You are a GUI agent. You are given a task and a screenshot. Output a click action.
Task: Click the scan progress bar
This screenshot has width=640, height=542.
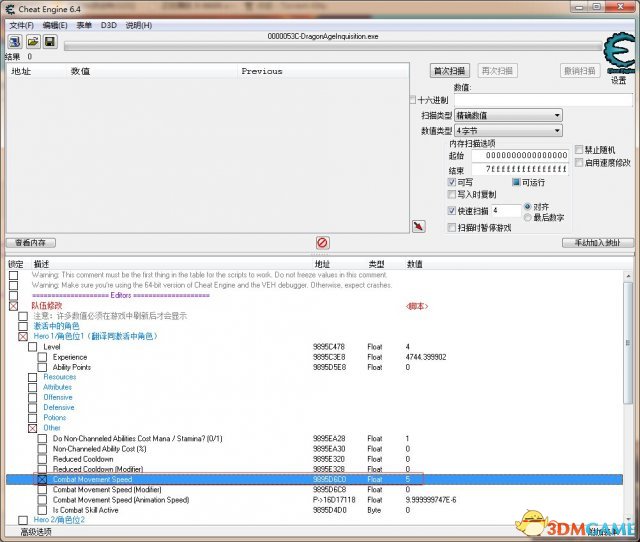pos(333,47)
